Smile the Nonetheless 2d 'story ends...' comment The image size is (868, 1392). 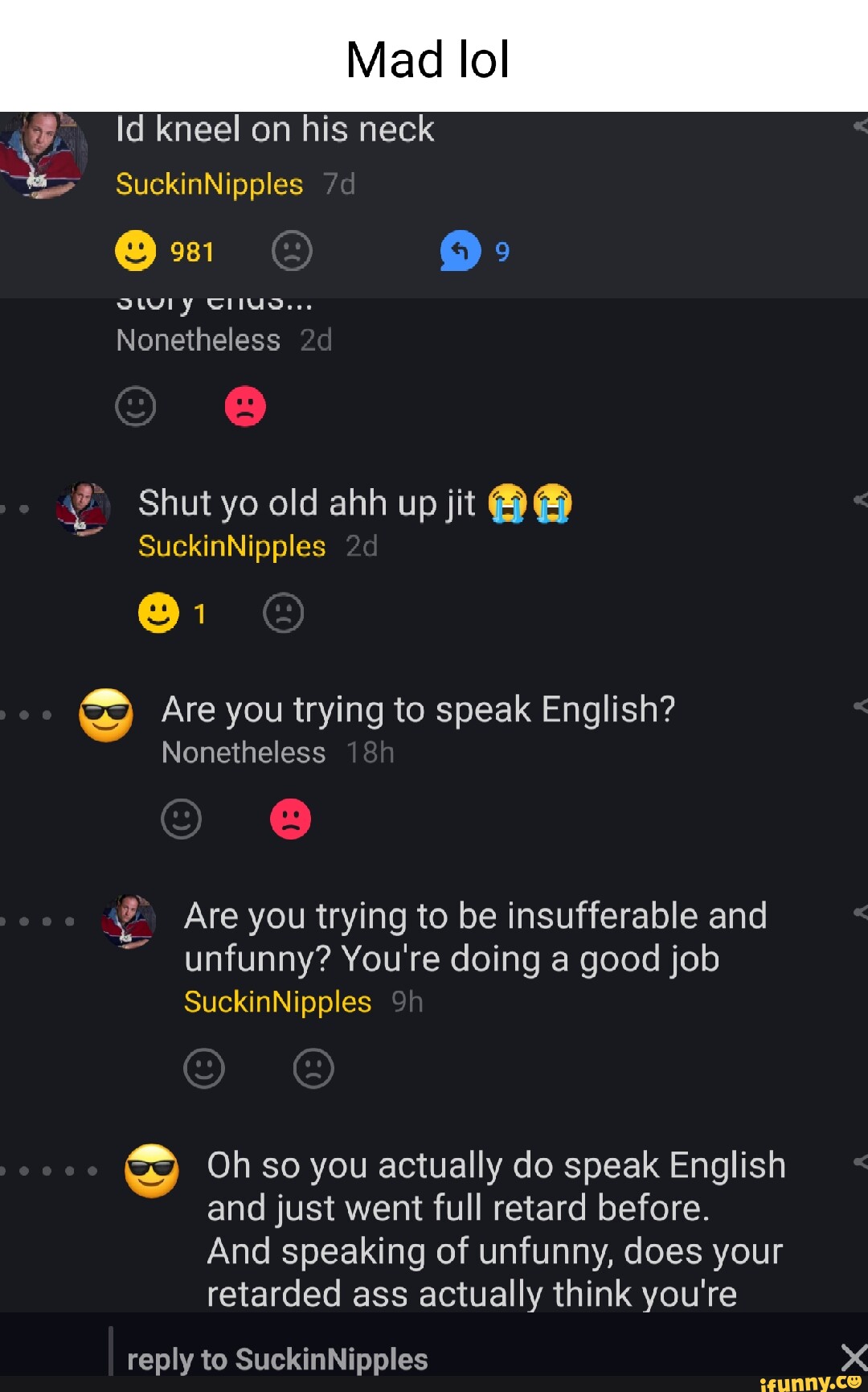(136, 406)
